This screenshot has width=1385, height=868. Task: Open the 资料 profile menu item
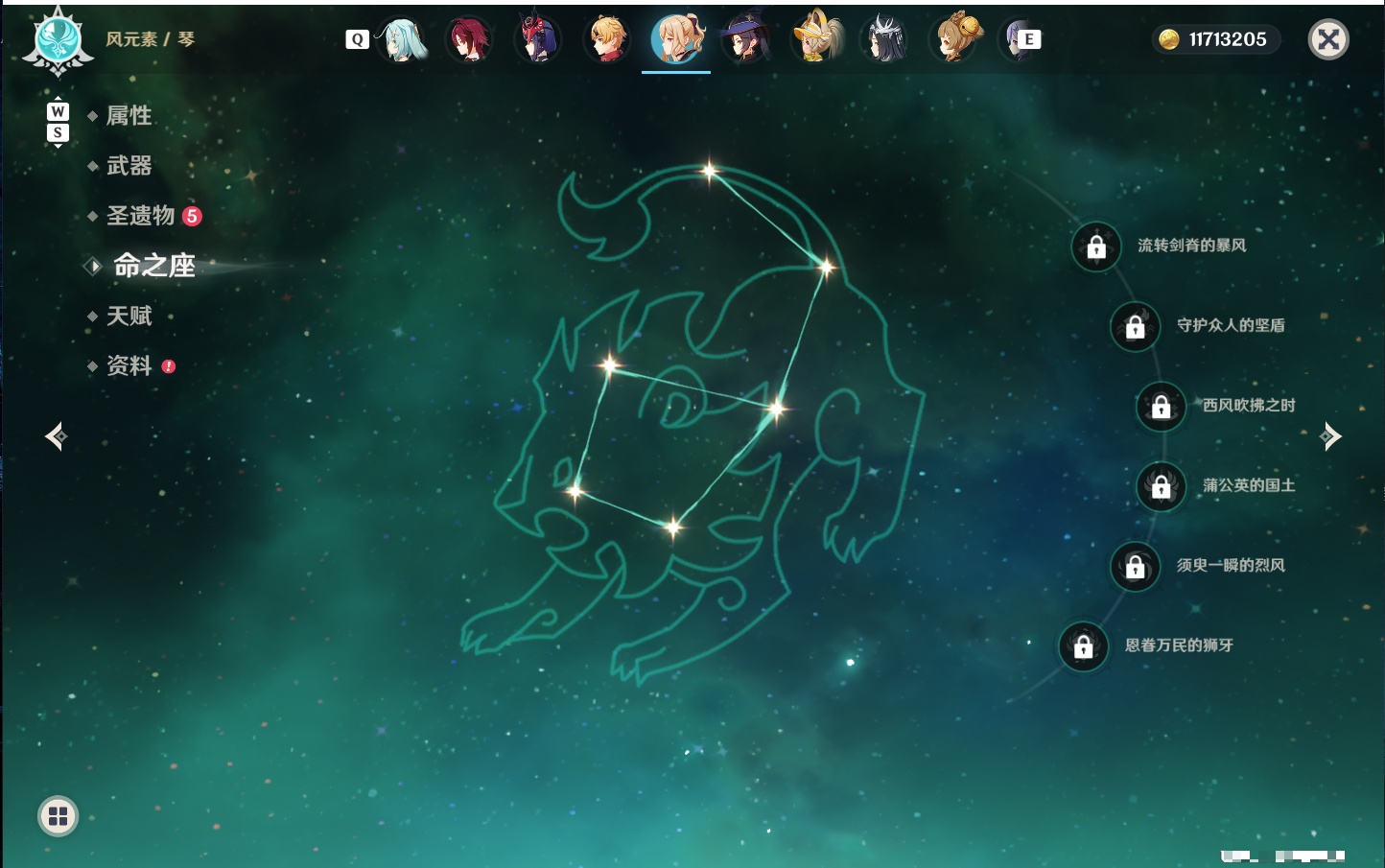129,365
